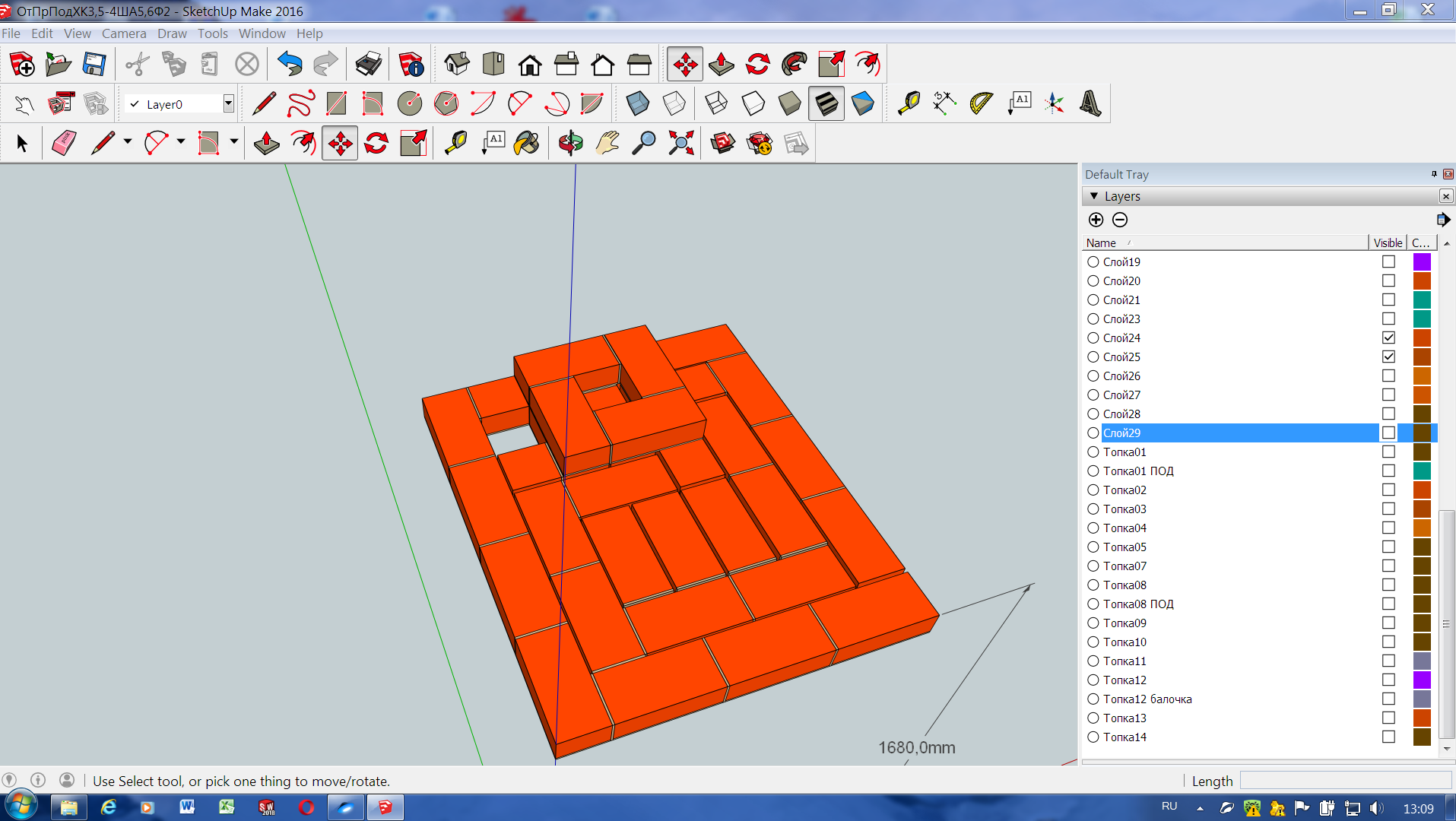Select the Tape Measure tool in bottom toolbar
Image resolution: width=1456 pixels, height=821 pixels.
point(456,143)
